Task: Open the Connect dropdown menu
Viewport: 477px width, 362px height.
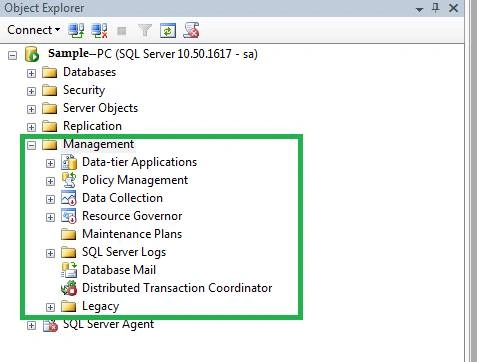Action: 34,30
